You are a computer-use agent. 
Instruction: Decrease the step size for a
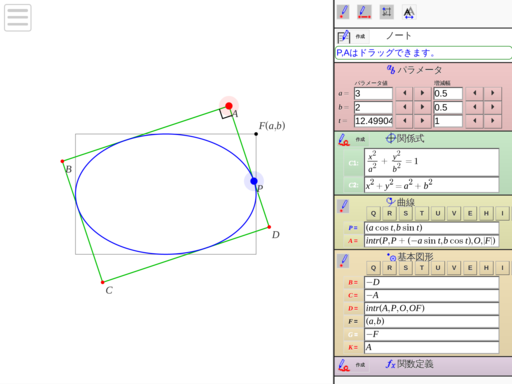(474, 93)
